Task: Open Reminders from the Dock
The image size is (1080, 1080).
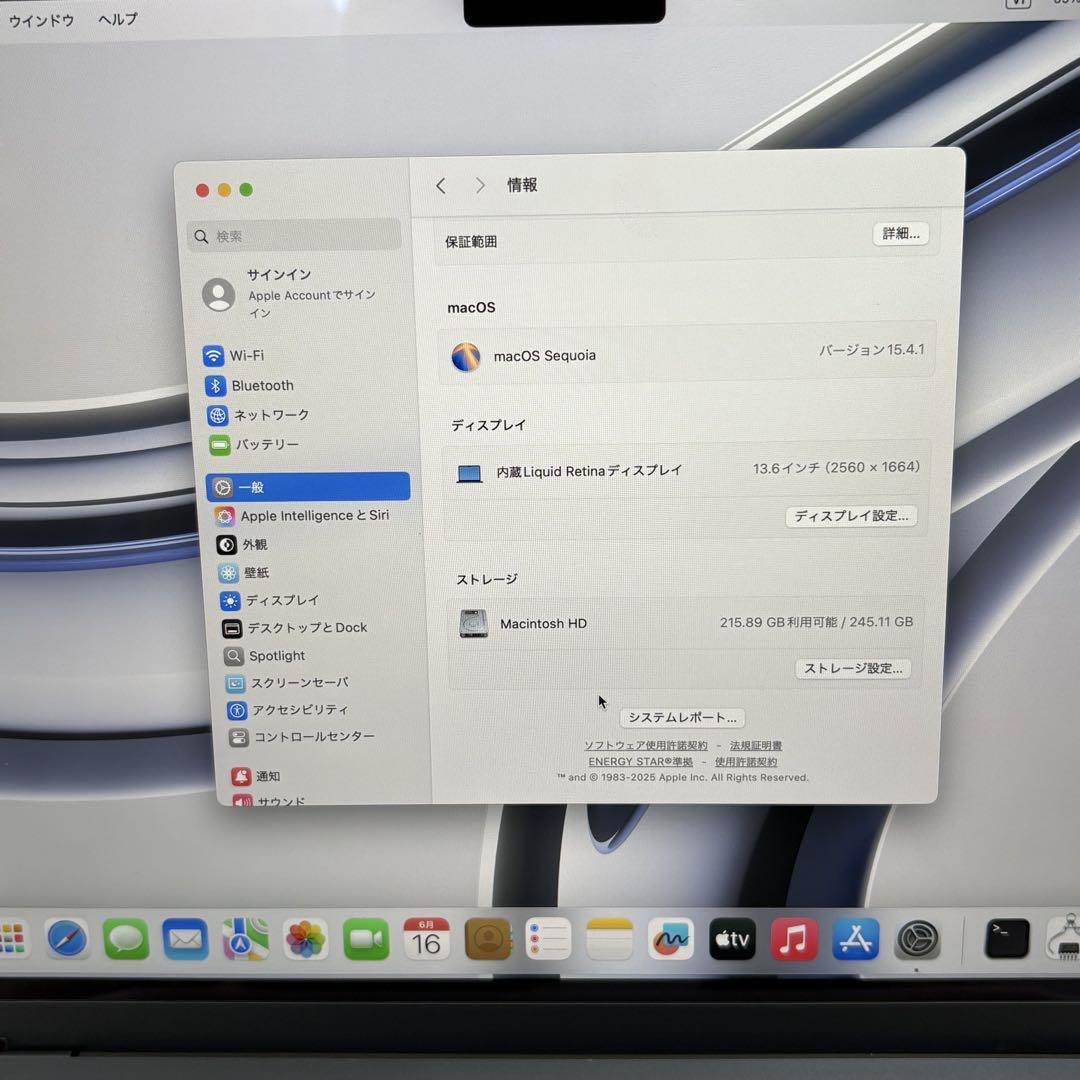Action: click(x=548, y=939)
